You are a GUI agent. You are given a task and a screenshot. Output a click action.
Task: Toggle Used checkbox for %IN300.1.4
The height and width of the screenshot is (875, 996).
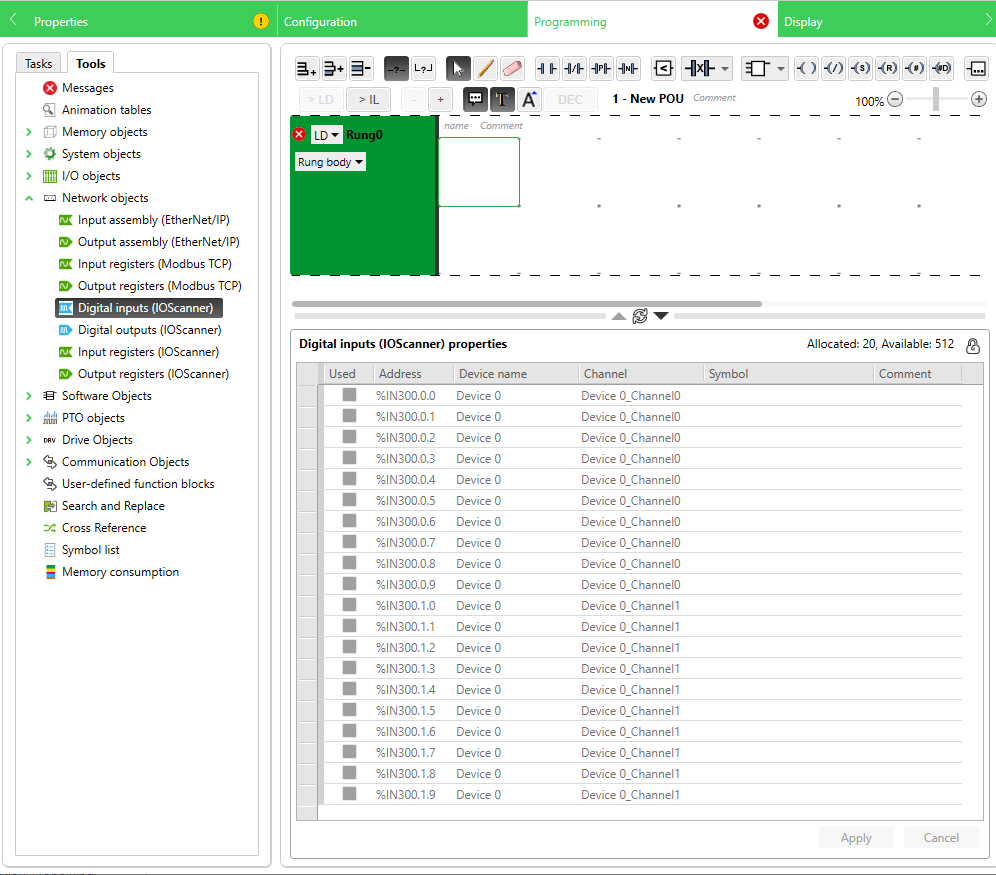(349, 688)
